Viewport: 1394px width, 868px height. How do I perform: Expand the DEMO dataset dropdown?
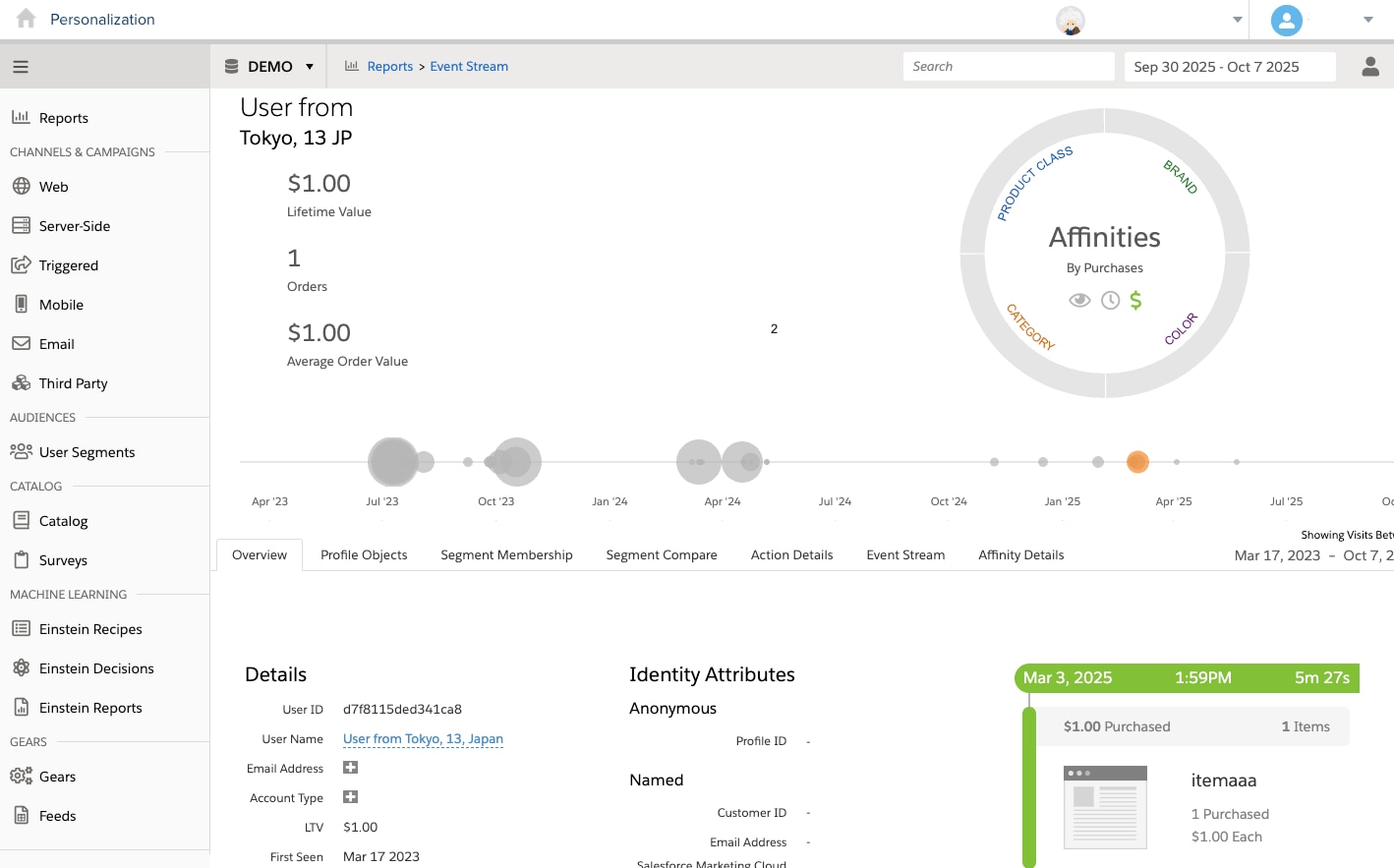pos(309,67)
